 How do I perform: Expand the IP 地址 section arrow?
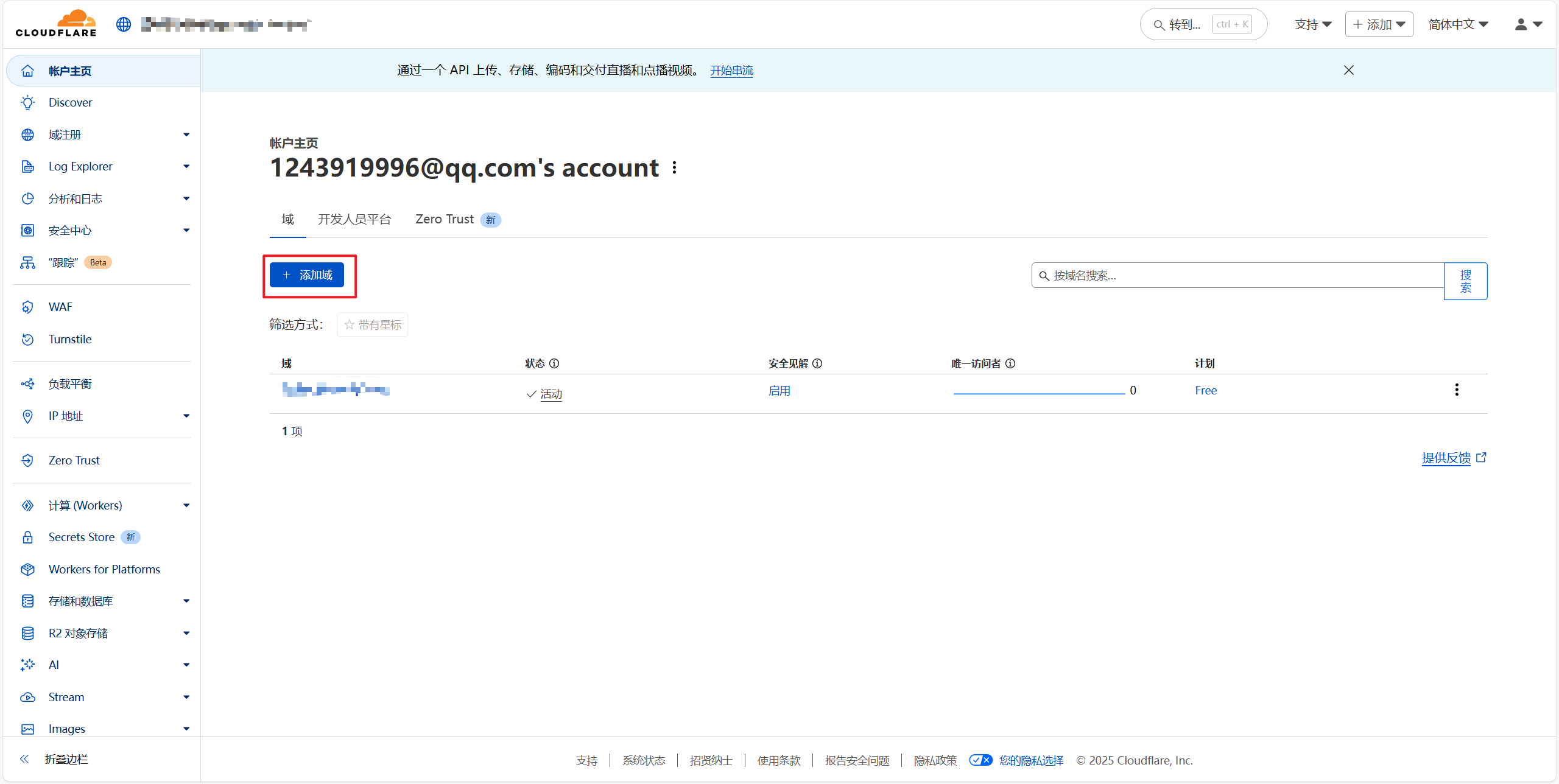click(186, 416)
